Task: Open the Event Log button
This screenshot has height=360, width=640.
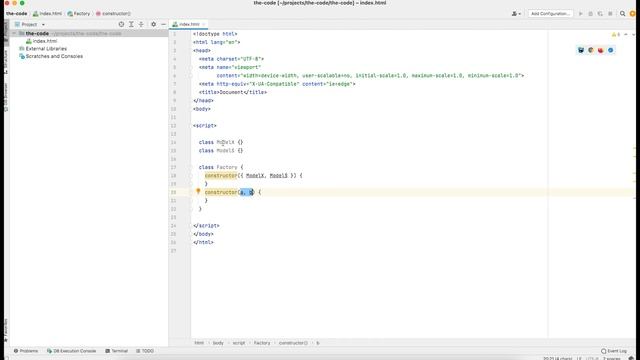Action: pyautogui.click(x=613, y=351)
